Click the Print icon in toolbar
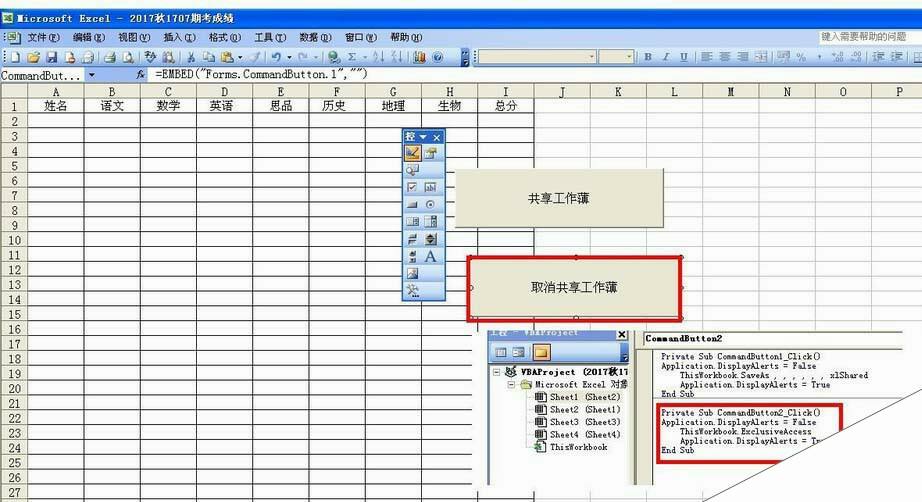 [x=109, y=57]
